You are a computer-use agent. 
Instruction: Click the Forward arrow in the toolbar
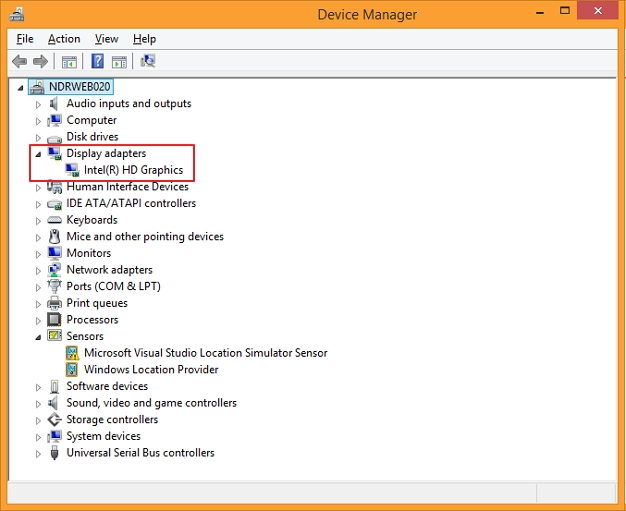41,61
